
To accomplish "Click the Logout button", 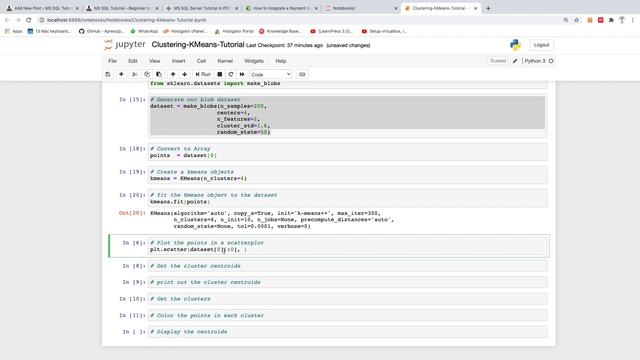I will click(541, 45).
